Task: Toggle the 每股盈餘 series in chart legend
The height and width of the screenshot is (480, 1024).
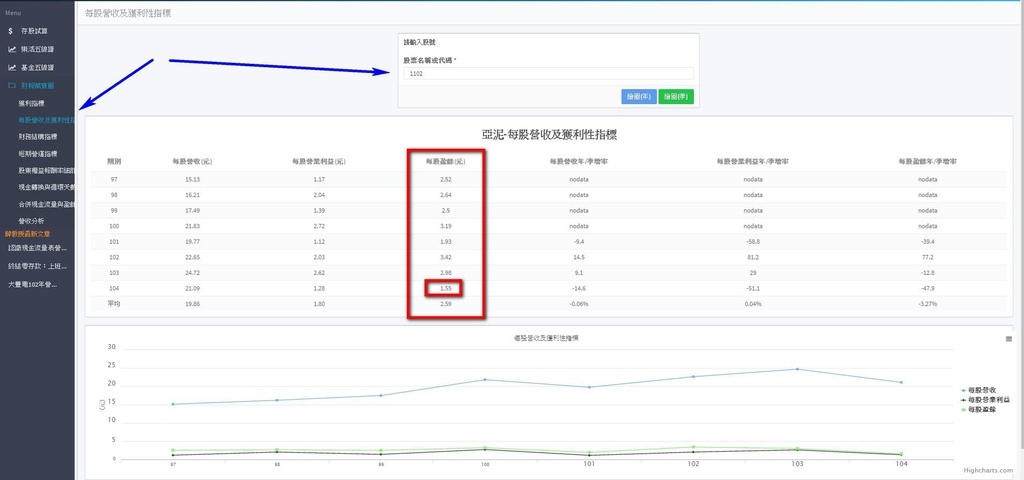Action: click(978, 409)
